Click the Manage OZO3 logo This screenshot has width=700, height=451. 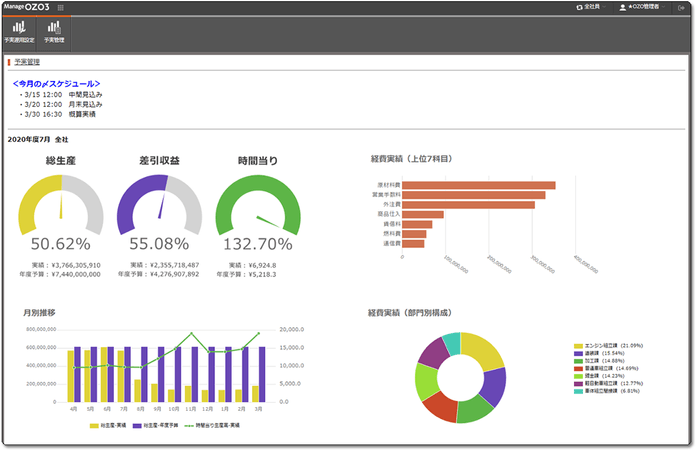[x=28, y=7]
